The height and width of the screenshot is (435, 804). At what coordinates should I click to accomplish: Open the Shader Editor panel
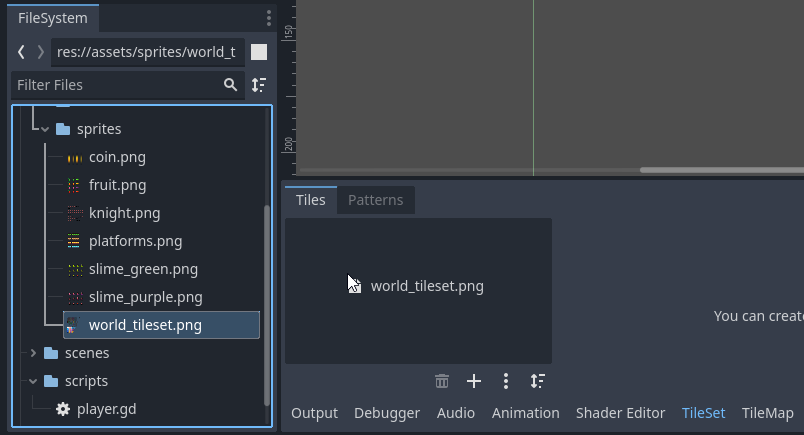coord(620,413)
